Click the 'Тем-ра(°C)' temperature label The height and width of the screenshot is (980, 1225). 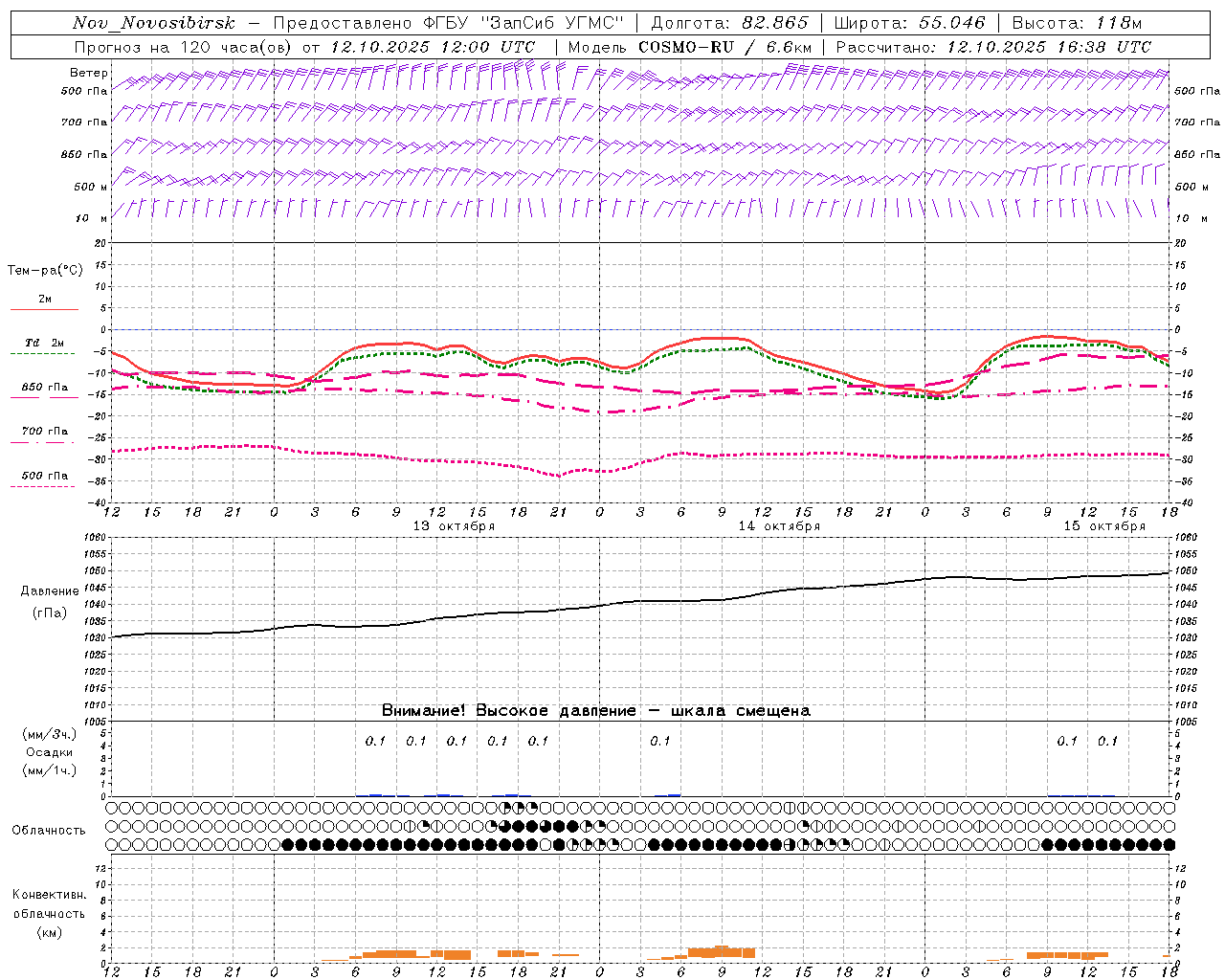(45, 270)
